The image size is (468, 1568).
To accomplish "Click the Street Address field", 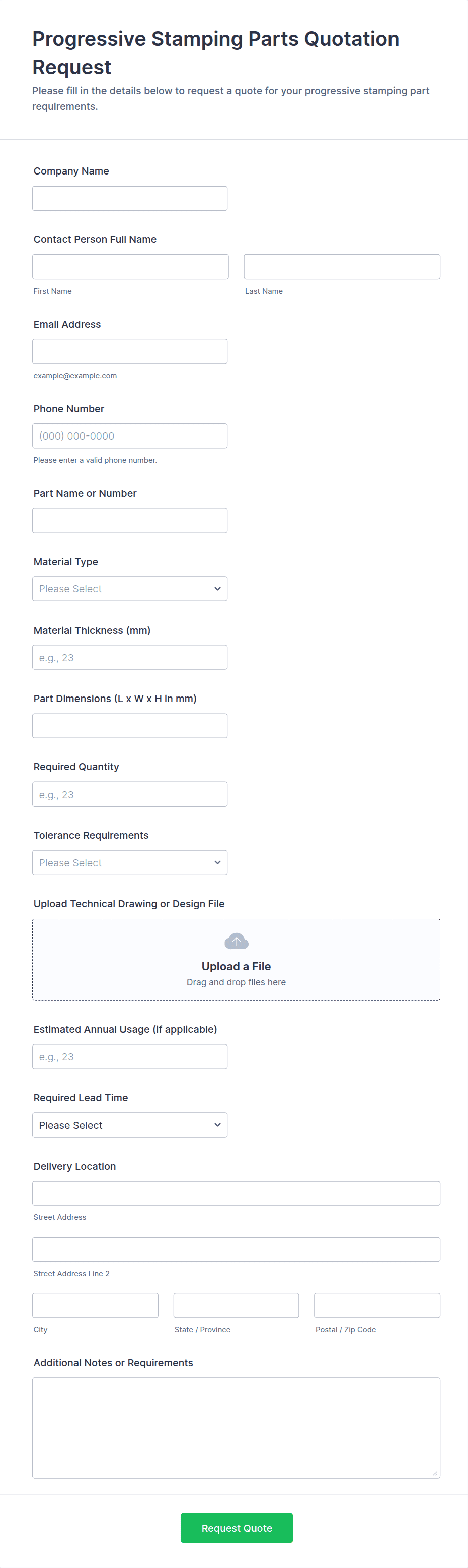I will (236, 1193).
